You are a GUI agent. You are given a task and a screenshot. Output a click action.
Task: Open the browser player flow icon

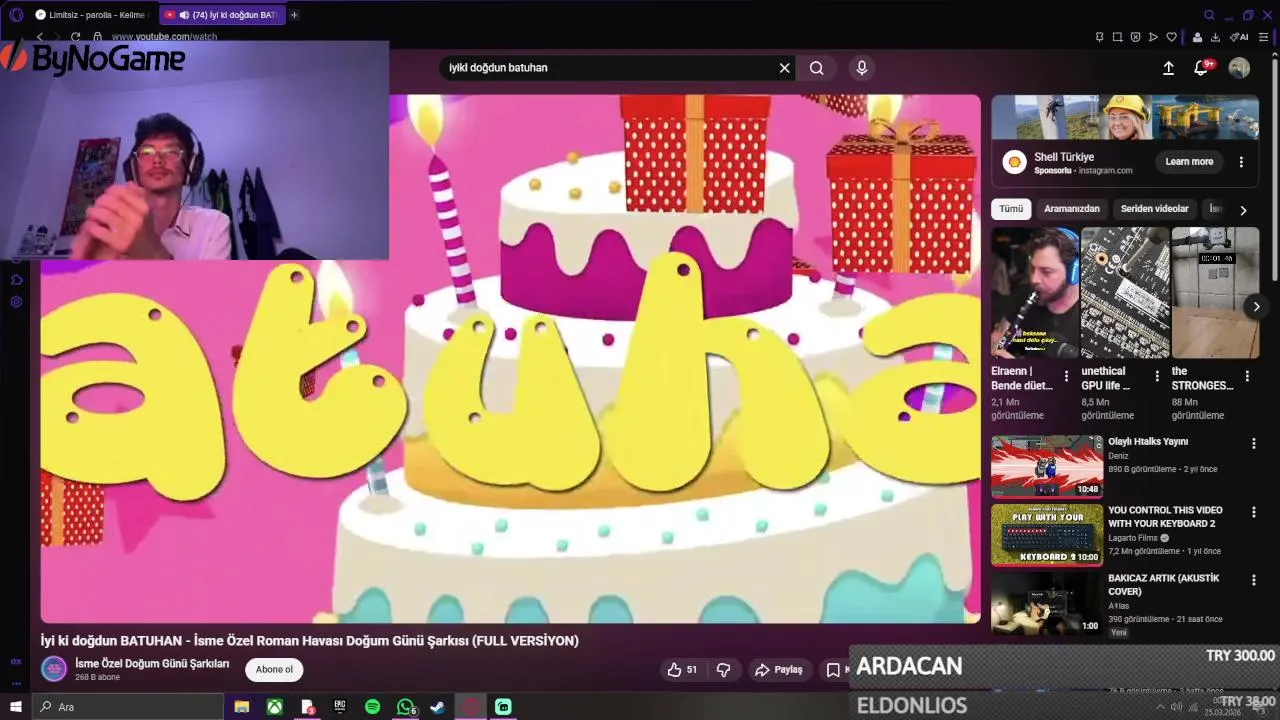coord(1153,37)
